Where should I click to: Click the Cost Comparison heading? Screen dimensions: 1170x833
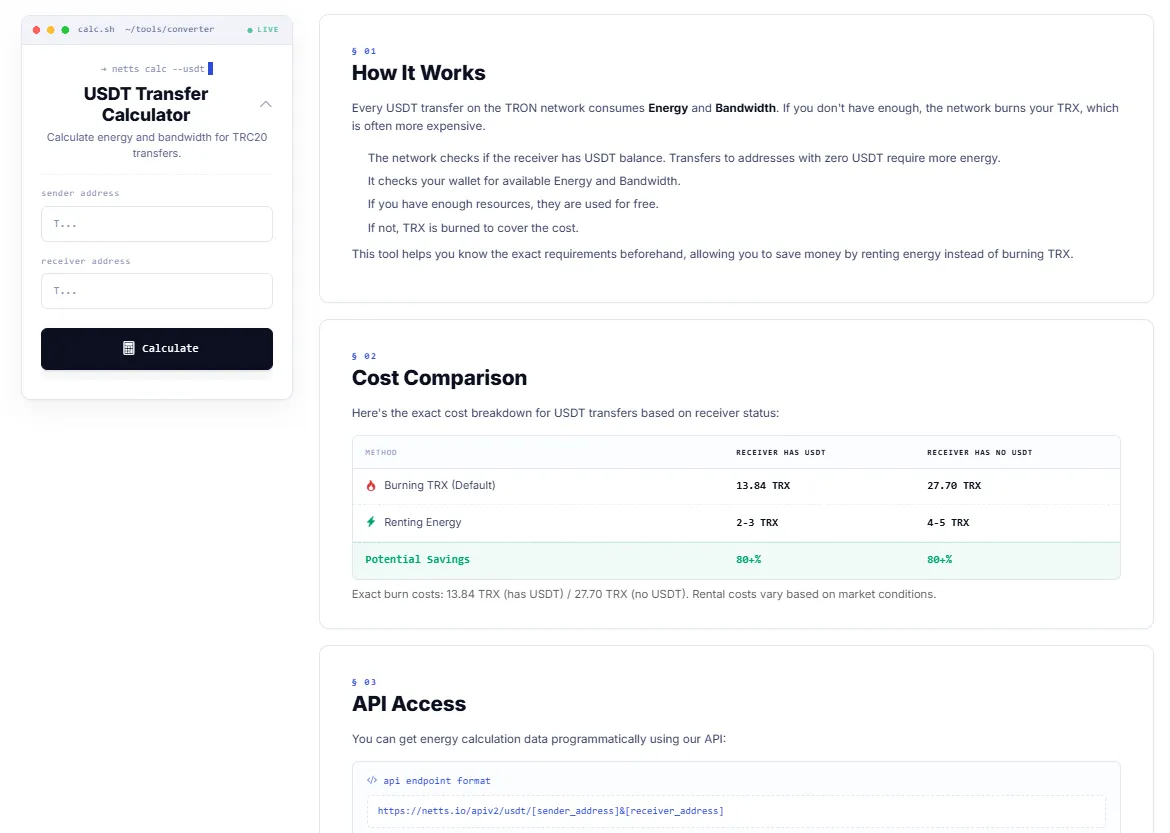[439, 378]
